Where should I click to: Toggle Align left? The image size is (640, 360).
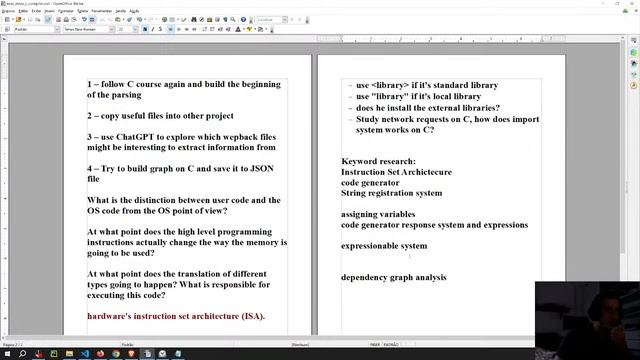(x=171, y=29)
